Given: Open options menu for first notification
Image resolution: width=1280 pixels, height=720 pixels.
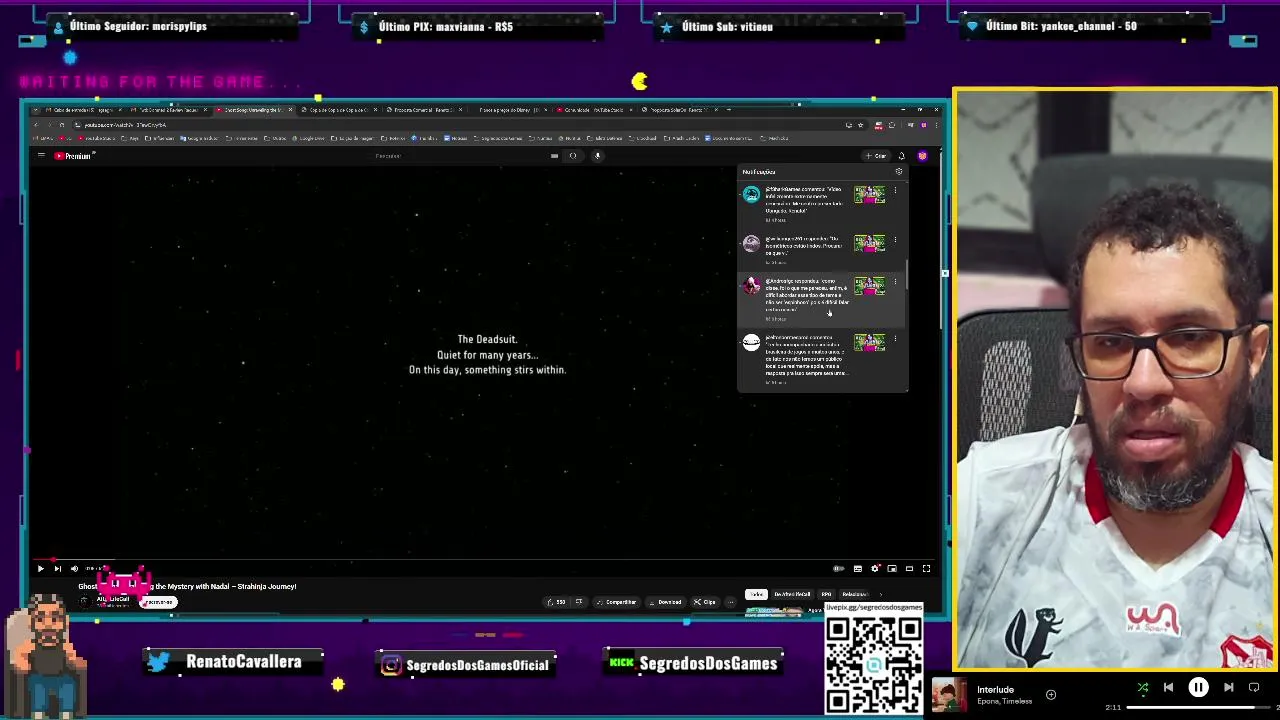Looking at the screenshot, I should pos(895,190).
